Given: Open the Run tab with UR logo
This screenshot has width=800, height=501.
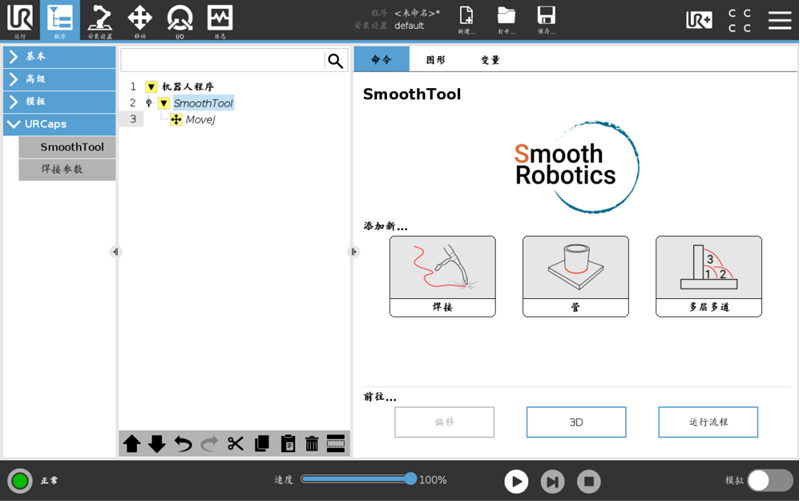Looking at the screenshot, I should (x=20, y=20).
